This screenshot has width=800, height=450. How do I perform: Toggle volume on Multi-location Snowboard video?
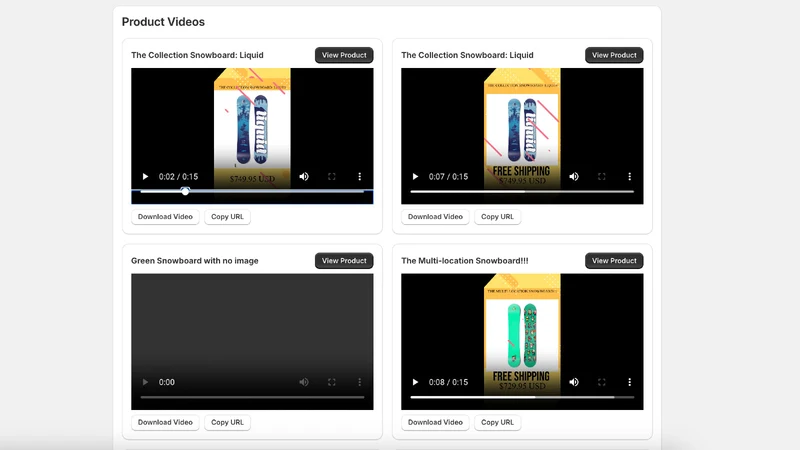[574, 382]
